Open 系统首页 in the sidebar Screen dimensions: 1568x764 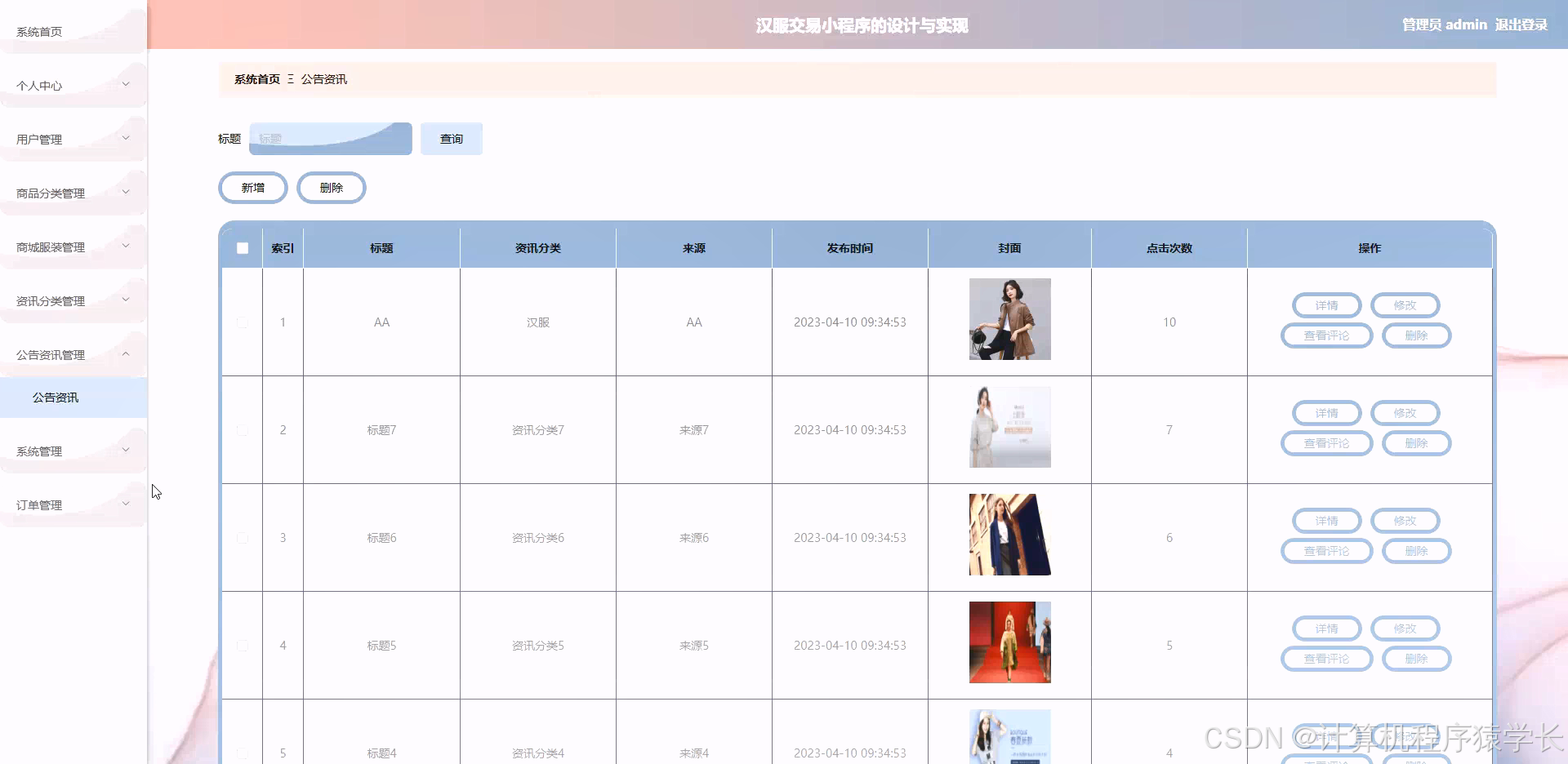39,32
